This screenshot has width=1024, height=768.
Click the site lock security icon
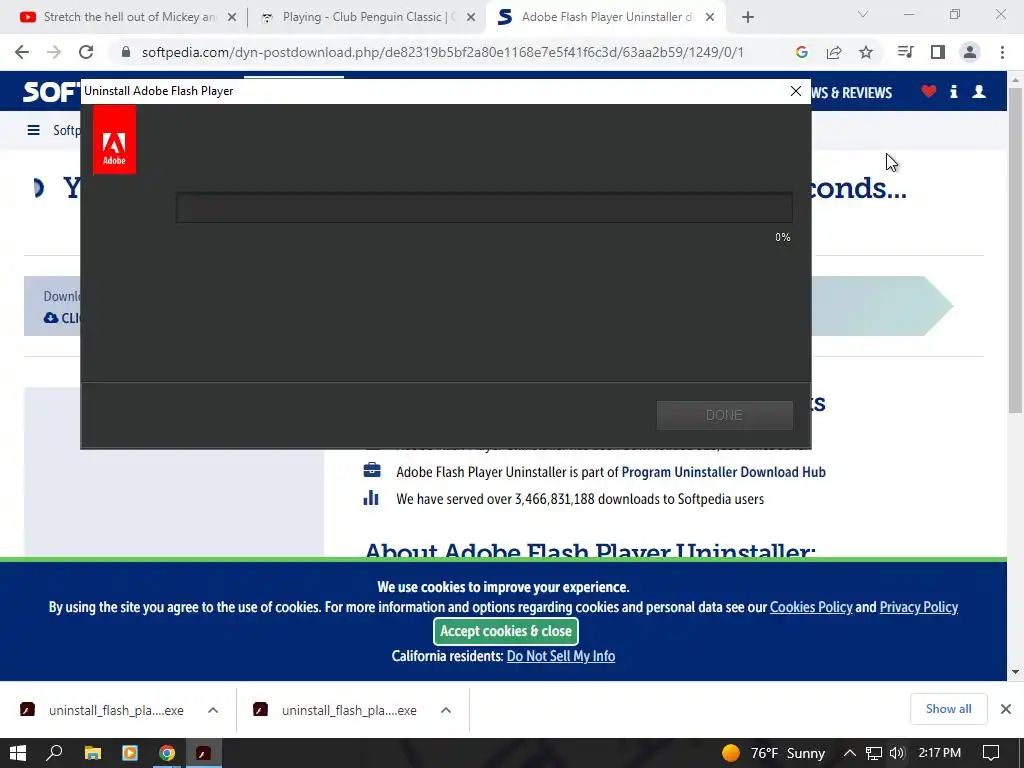point(125,52)
